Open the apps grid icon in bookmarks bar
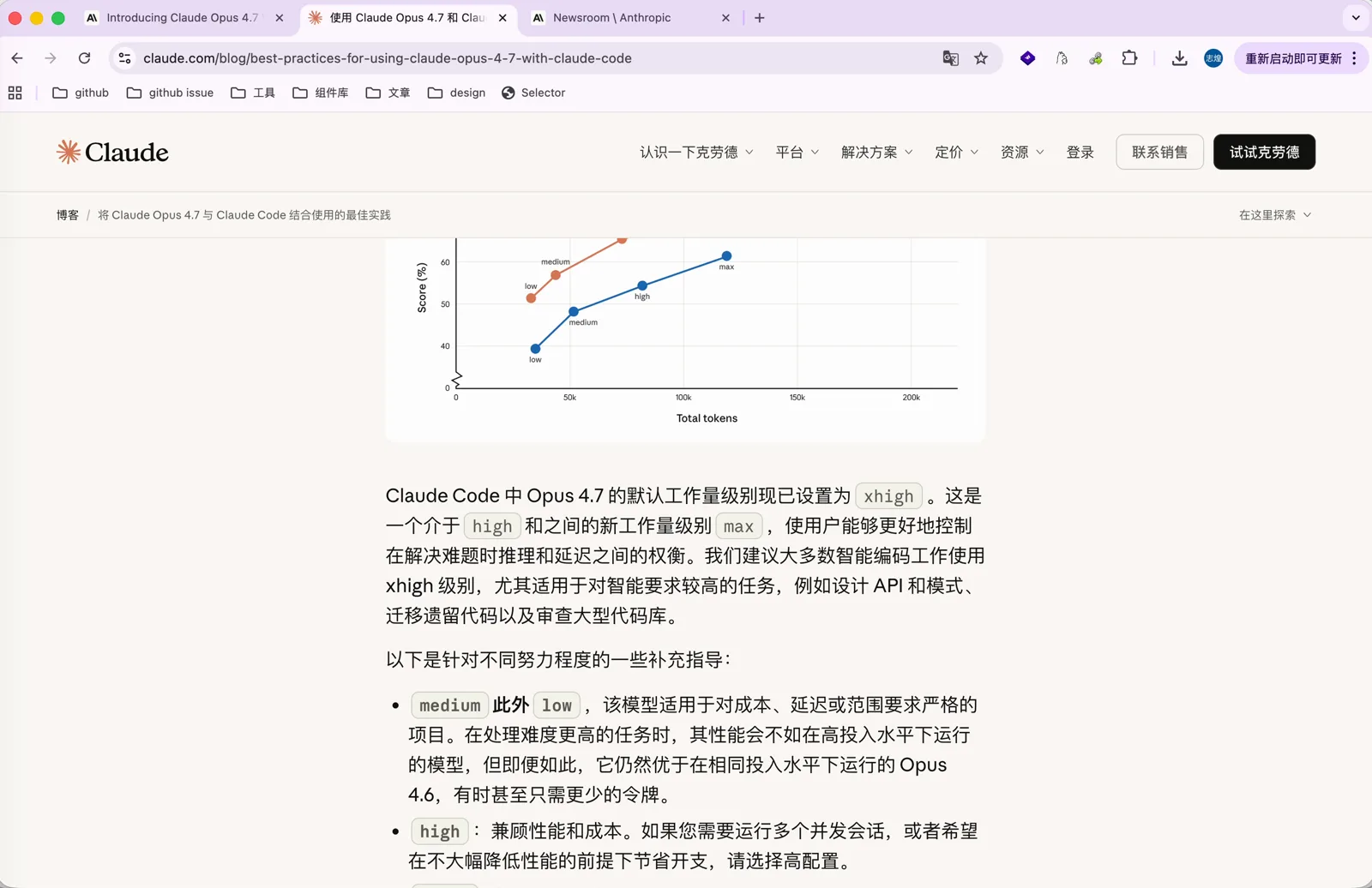 pyautogui.click(x=15, y=93)
